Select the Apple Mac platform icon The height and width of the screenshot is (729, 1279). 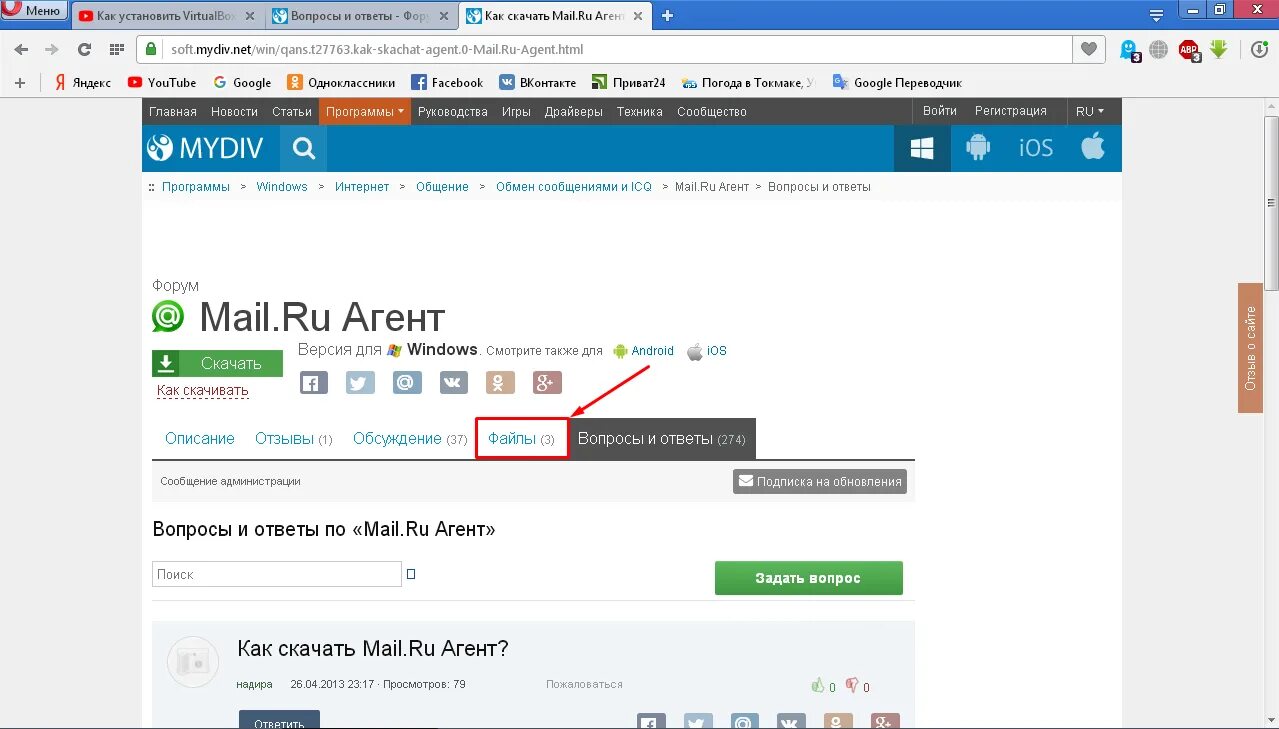(1093, 148)
